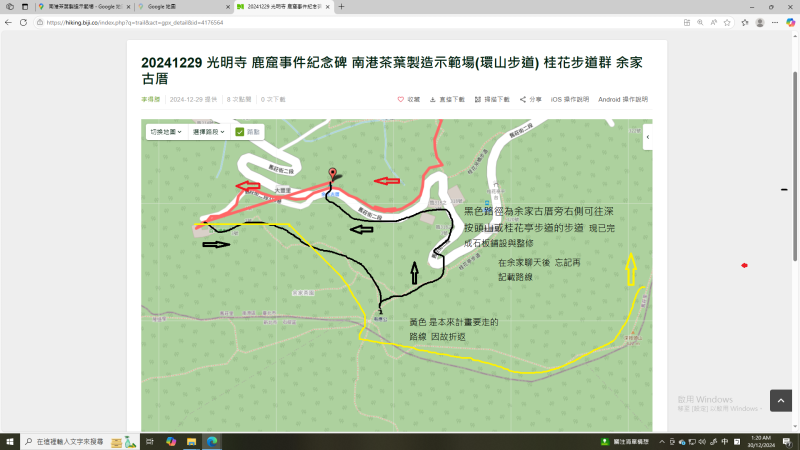Screen dimensions: 800x450
Task: Click the 中 input method indicator
Action: click(x=724, y=441)
